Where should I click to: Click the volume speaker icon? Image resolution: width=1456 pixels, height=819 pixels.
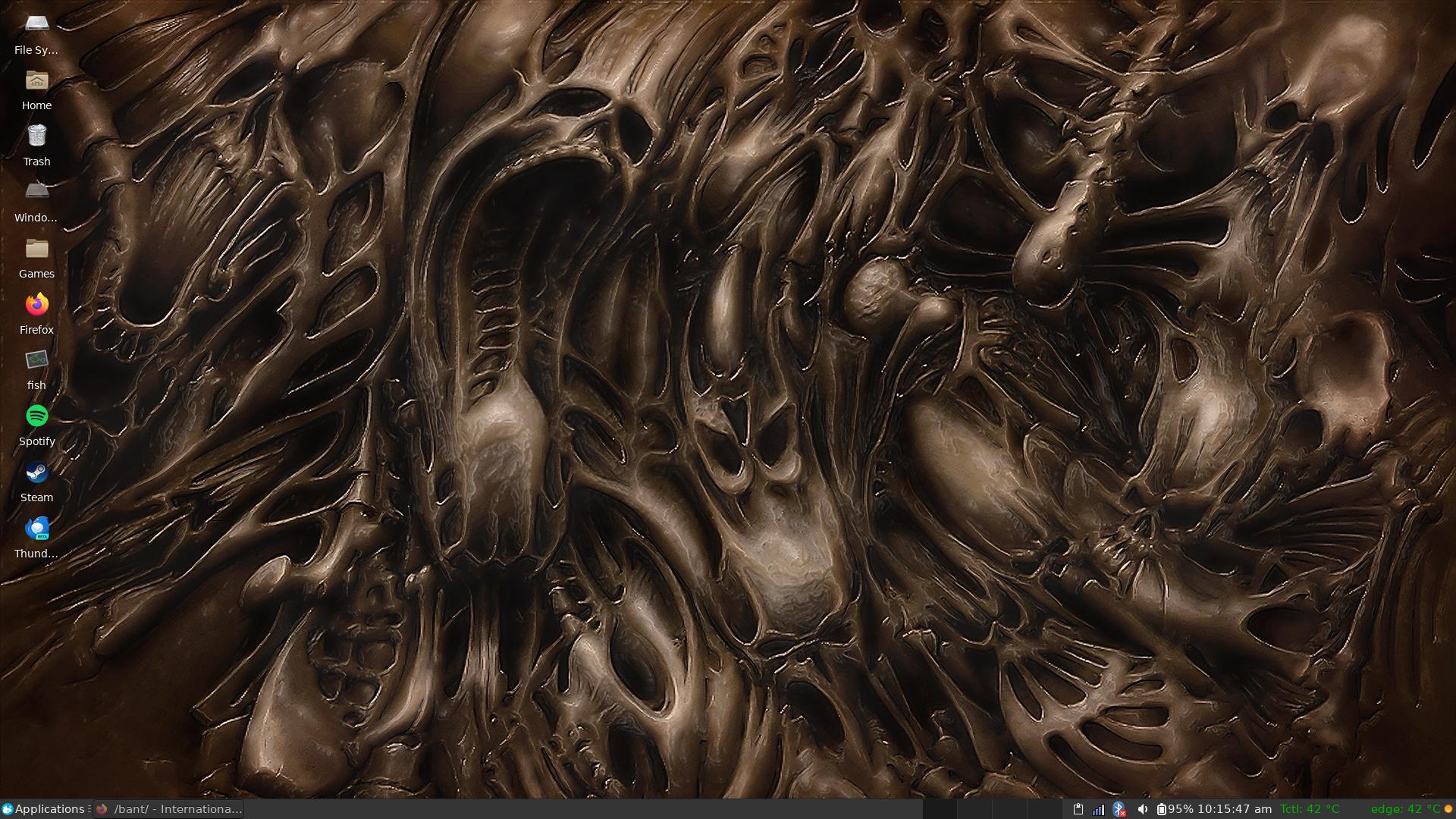point(1143,809)
